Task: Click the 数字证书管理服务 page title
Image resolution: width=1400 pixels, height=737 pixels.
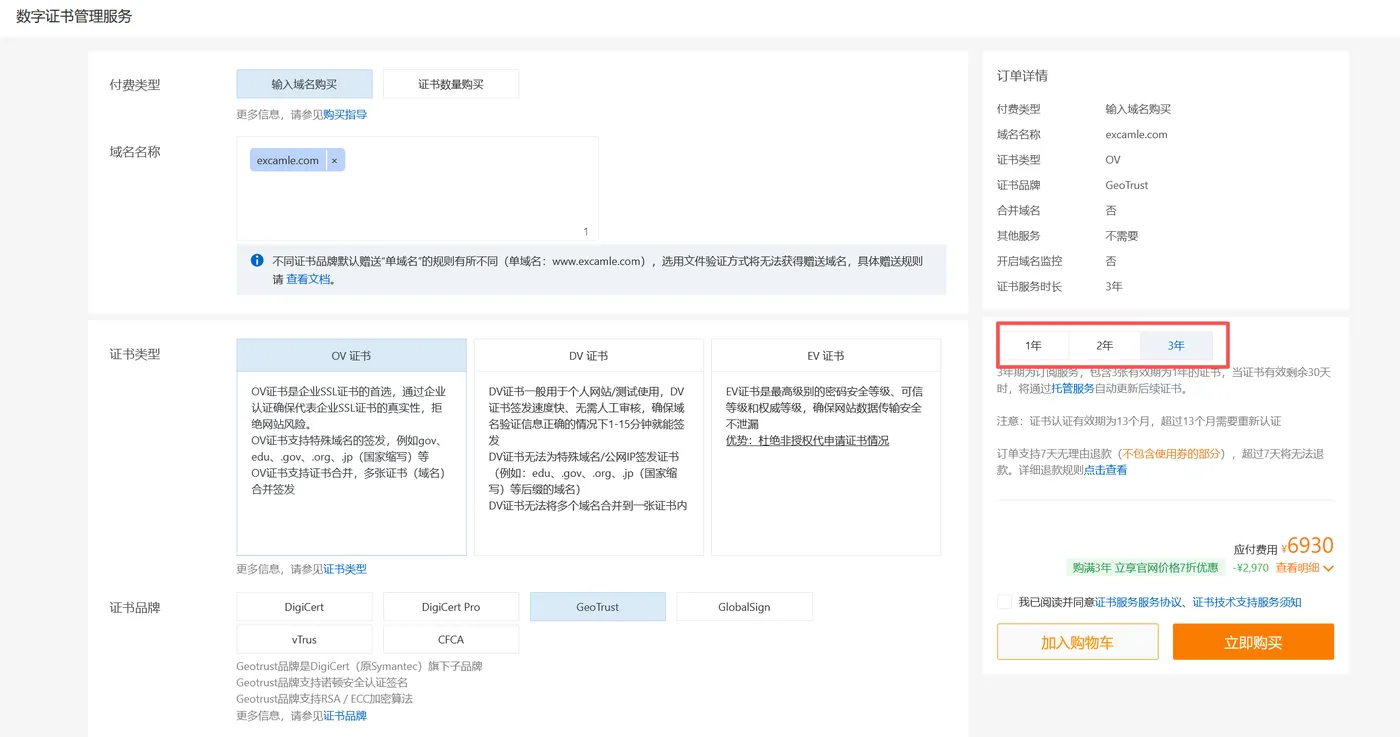Action: (74, 16)
